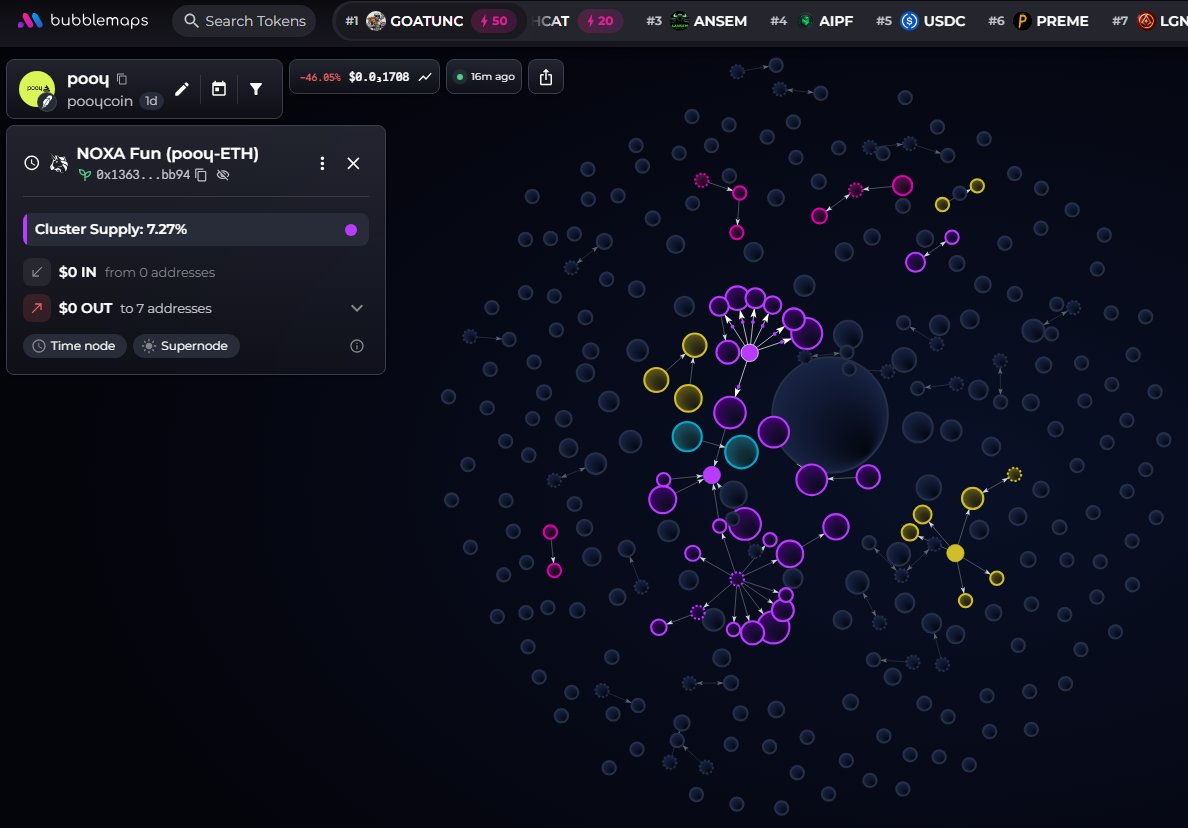Click the green seedling address icon
The width and height of the screenshot is (1188, 828).
85,175
